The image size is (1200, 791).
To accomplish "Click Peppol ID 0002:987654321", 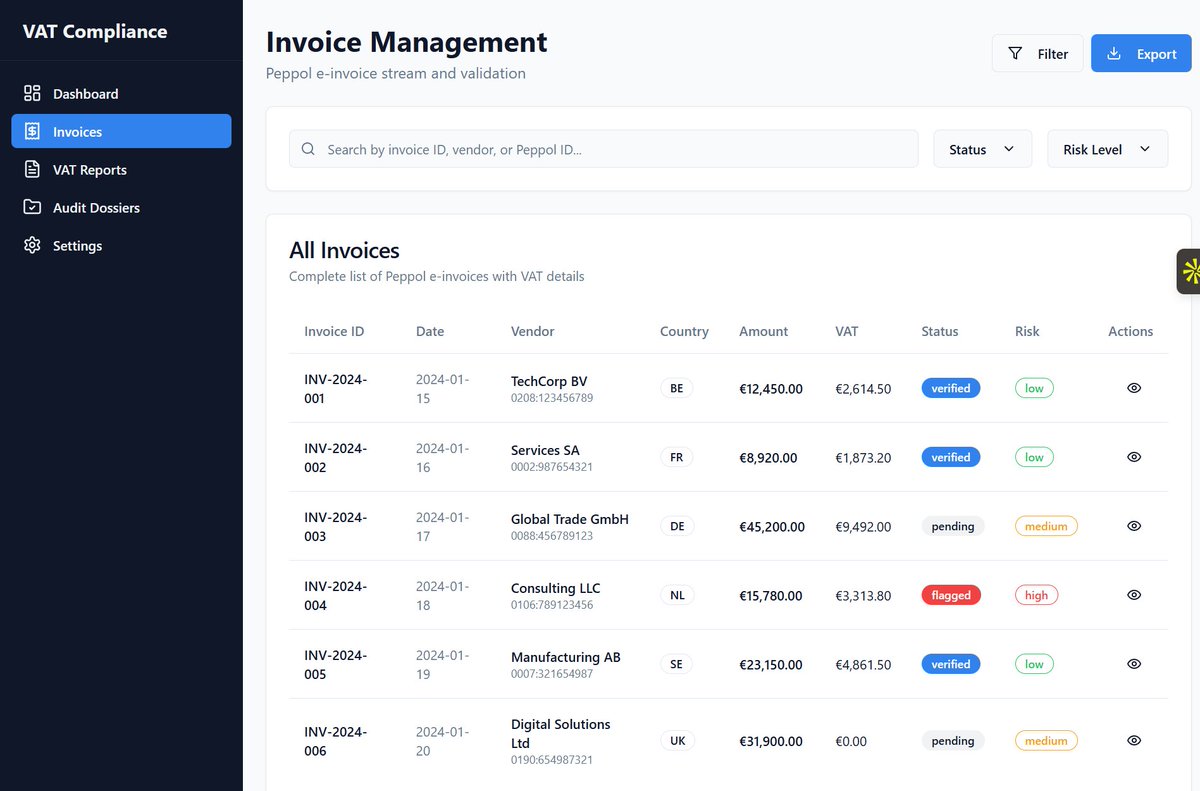I will (x=552, y=467).
